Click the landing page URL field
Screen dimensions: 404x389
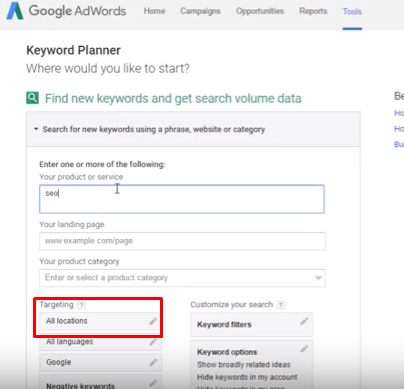(182, 241)
